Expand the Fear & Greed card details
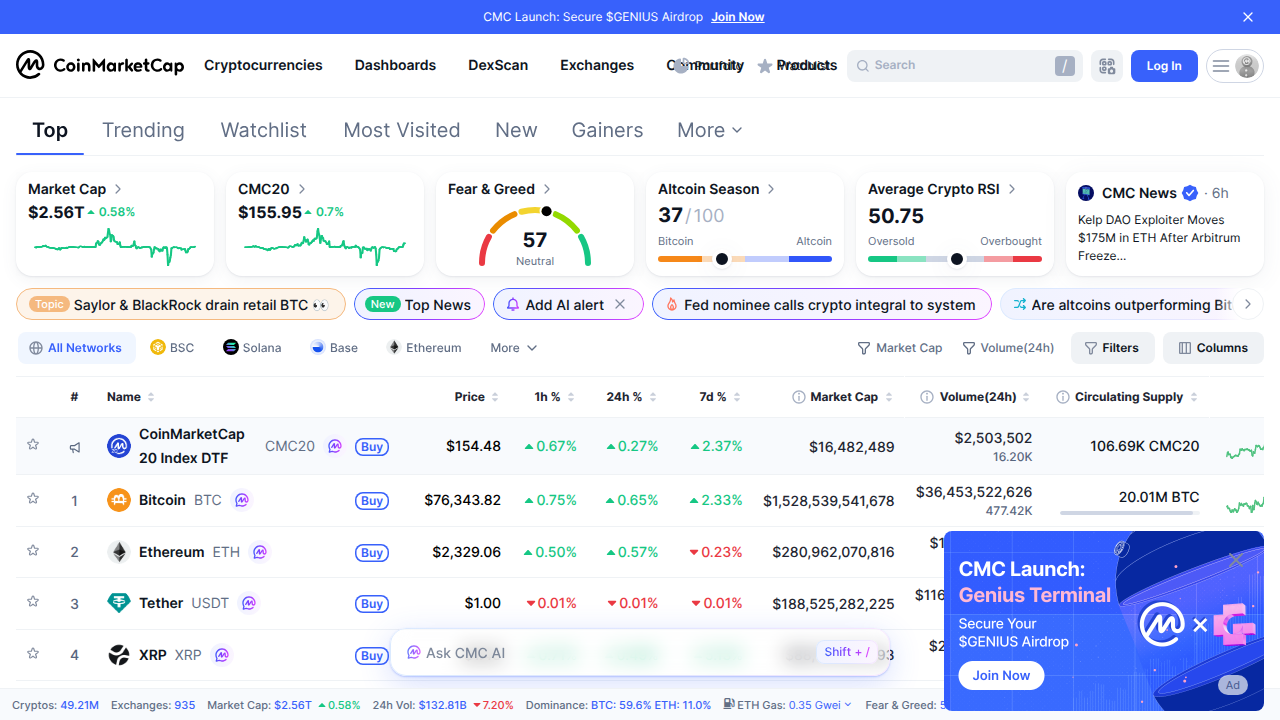This screenshot has width=1280, height=720. (547, 188)
